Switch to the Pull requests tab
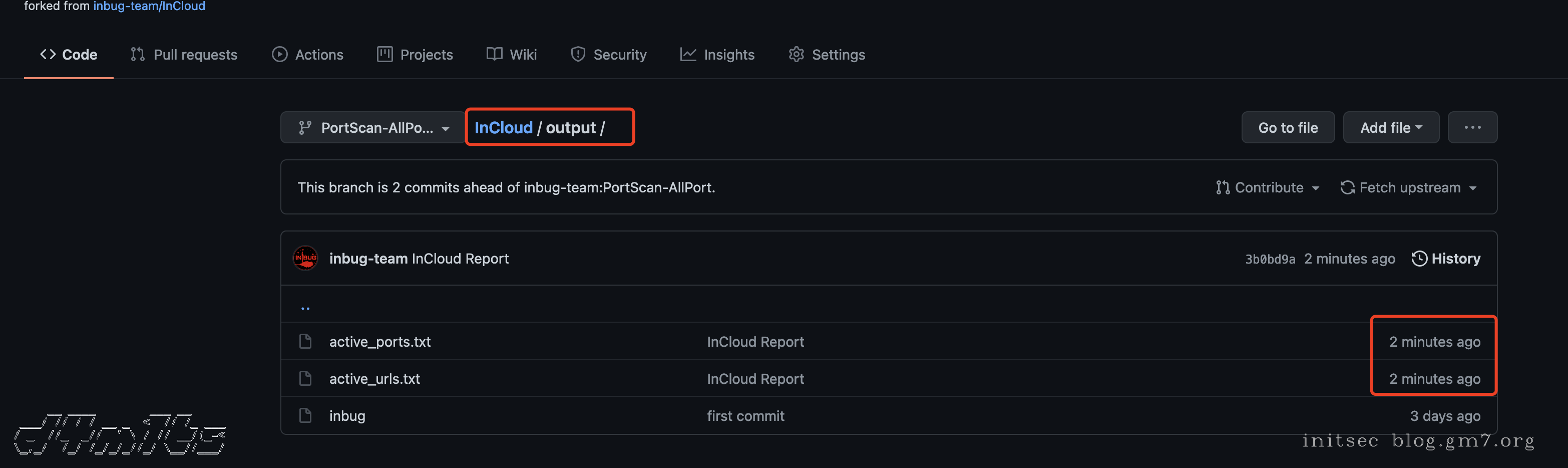 pyautogui.click(x=184, y=54)
